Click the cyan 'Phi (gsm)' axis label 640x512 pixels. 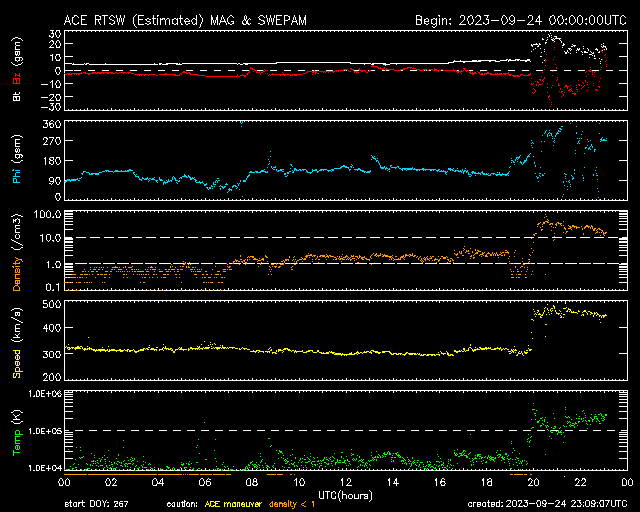point(17,160)
